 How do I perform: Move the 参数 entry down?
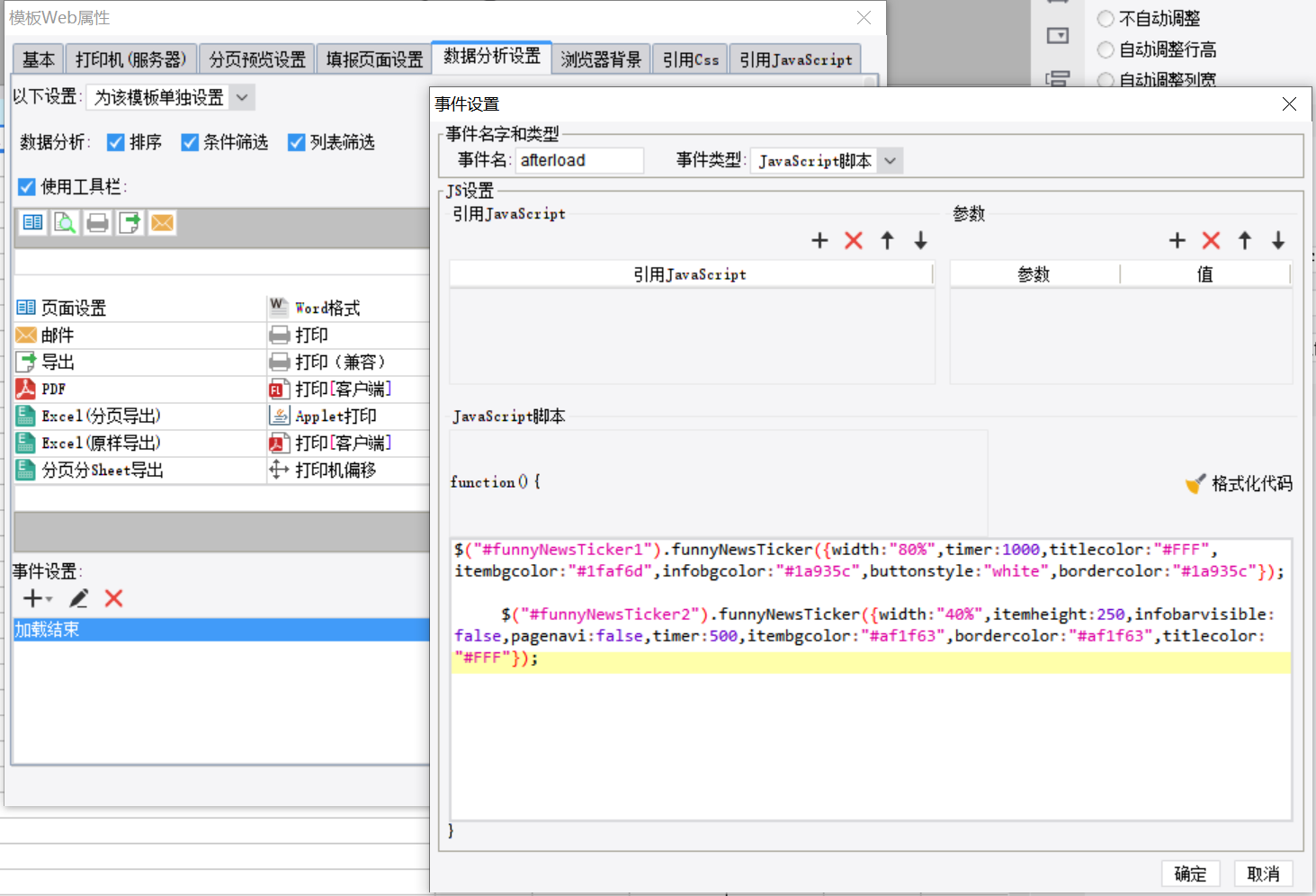pos(1278,240)
